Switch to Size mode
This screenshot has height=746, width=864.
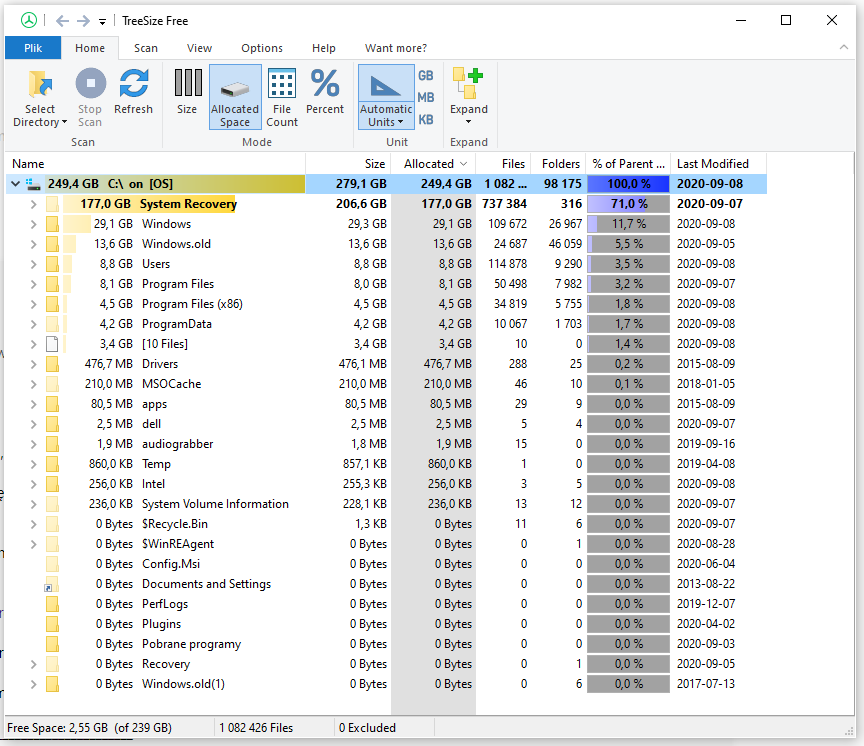point(187,92)
